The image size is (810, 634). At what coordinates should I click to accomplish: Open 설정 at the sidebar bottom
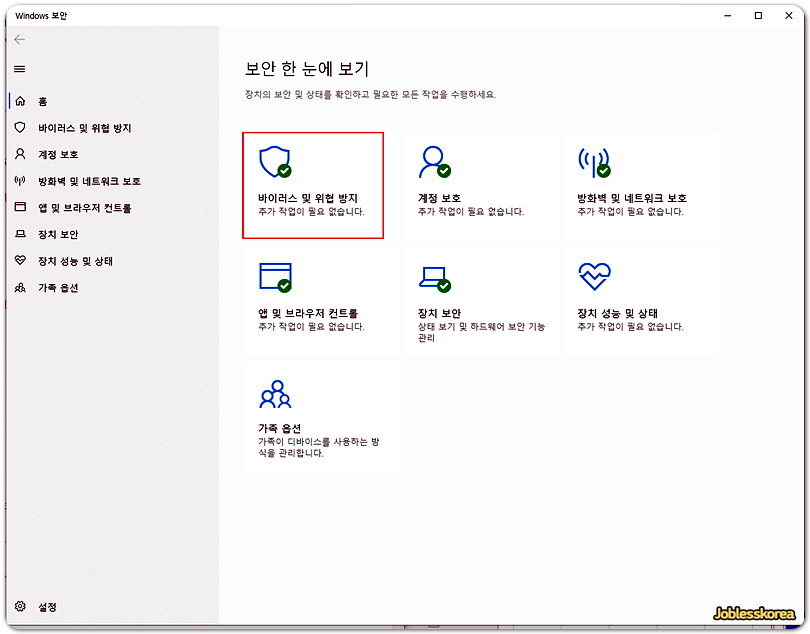48,607
